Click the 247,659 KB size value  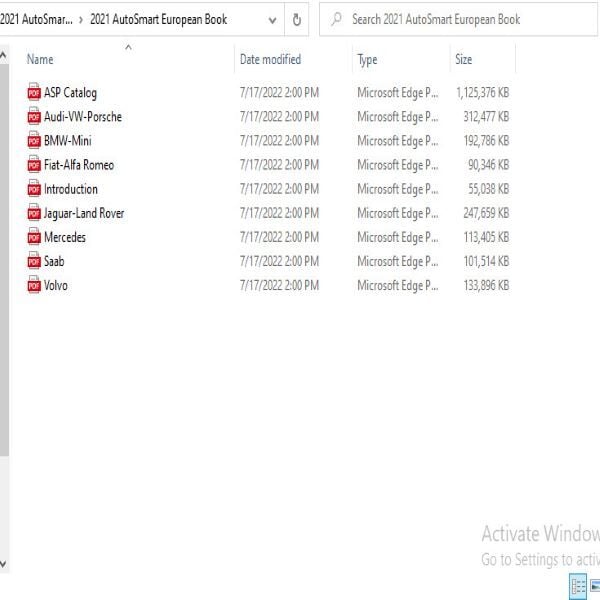[x=486, y=213]
